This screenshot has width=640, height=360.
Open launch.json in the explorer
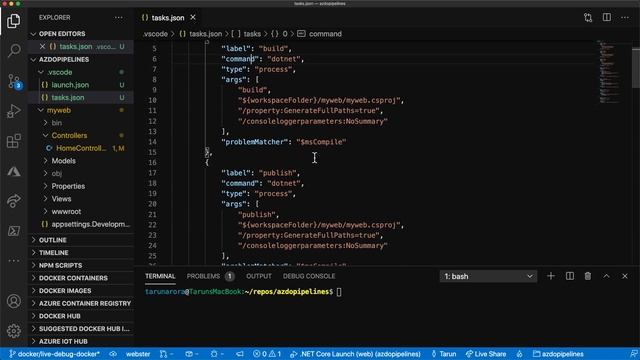(81, 85)
